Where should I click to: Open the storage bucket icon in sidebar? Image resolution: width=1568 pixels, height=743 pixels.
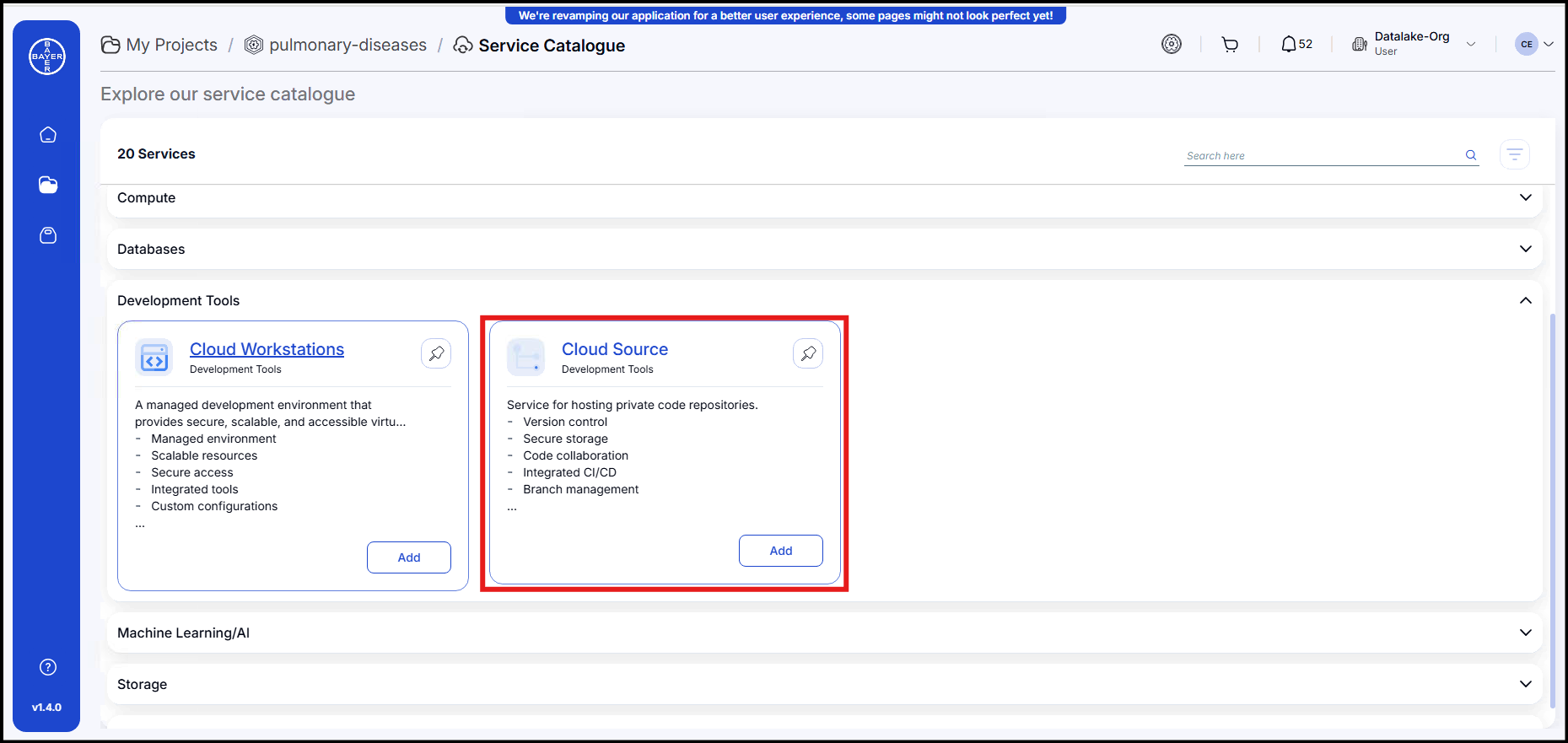pyautogui.click(x=48, y=235)
